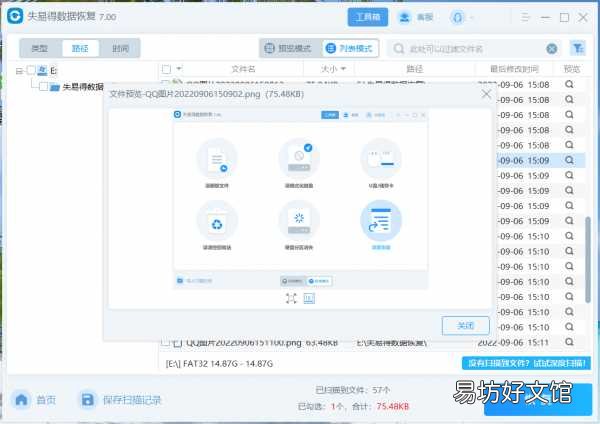Click the previewed screenshot image in the dialog
Screen dimensions: 600x424
click(300, 199)
